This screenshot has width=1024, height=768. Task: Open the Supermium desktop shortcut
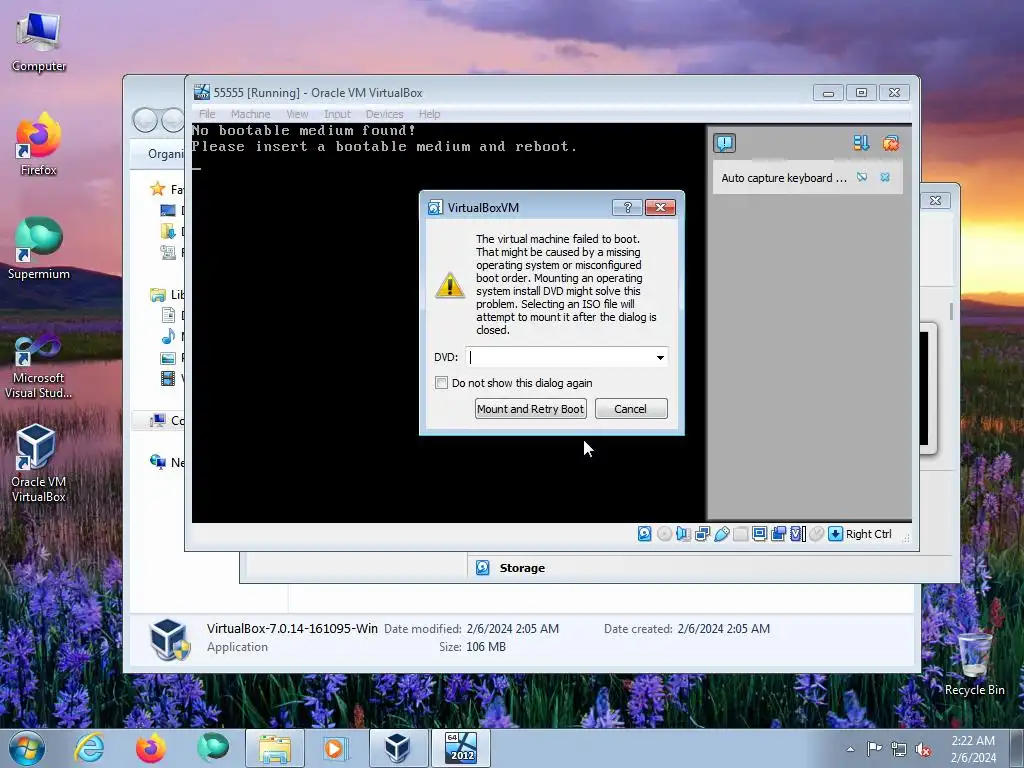click(x=39, y=249)
